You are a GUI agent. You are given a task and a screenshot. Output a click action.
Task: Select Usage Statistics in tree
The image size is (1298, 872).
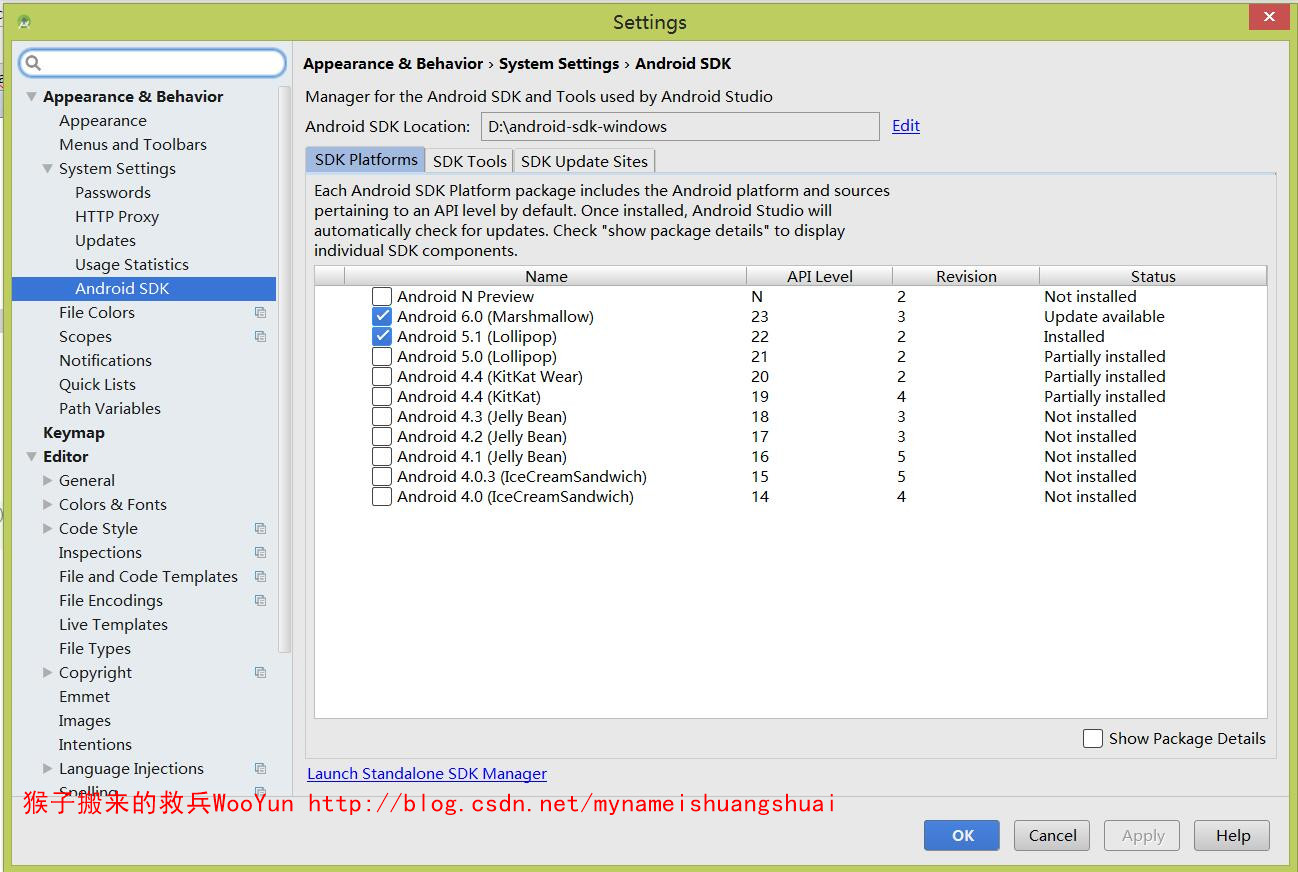coord(132,265)
